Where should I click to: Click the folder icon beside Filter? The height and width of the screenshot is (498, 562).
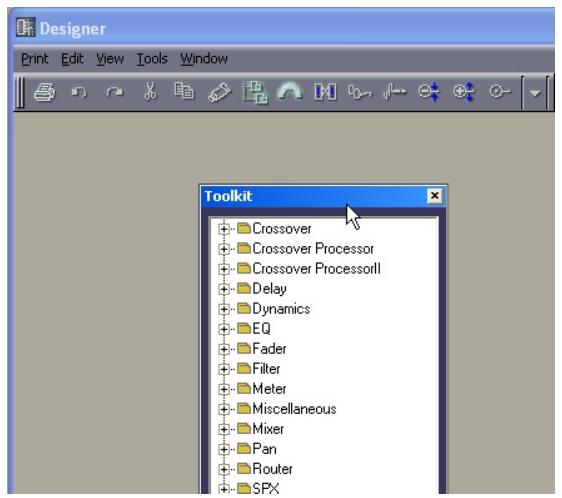(x=244, y=368)
